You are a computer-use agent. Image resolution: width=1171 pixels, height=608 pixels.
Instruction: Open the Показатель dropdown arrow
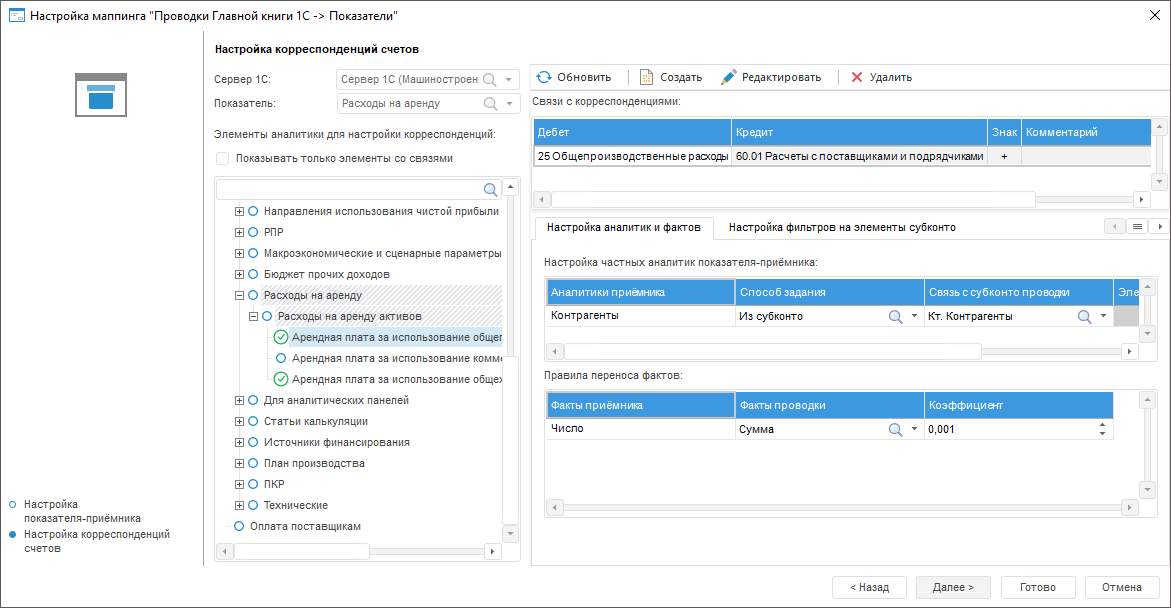[x=510, y=103]
